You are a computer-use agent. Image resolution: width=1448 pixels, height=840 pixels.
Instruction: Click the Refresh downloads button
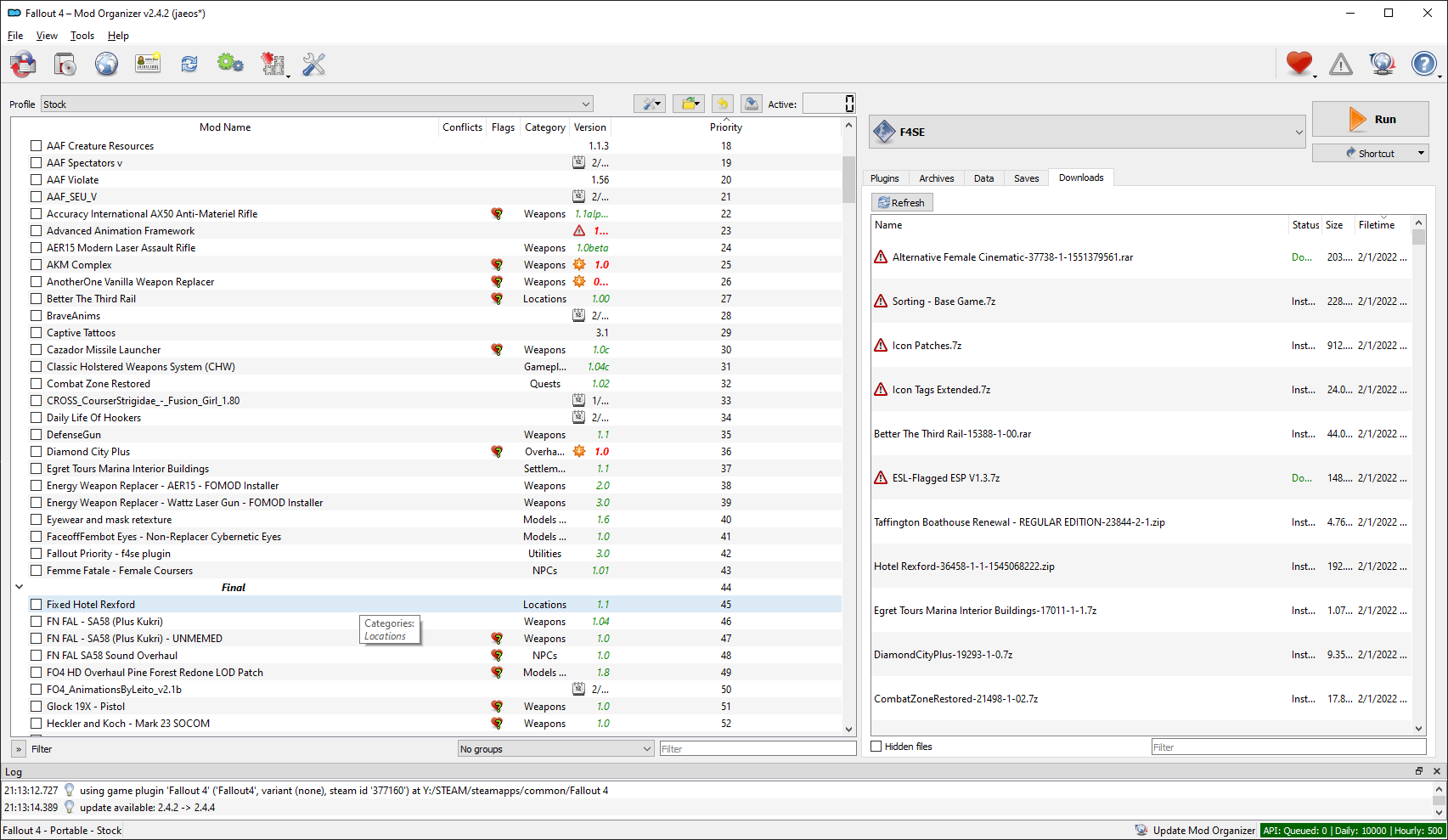coord(902,202)
